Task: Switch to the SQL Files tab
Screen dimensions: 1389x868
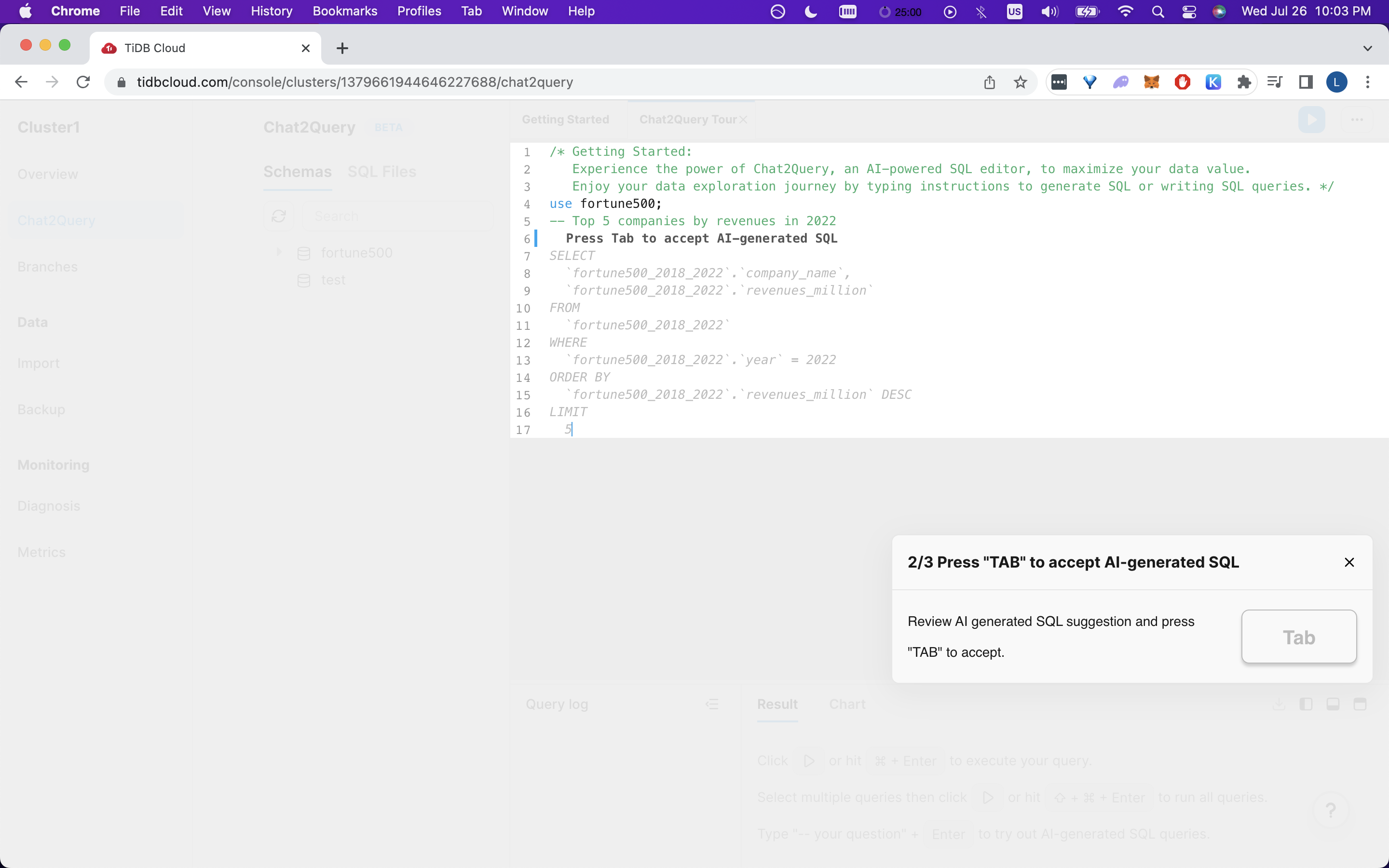Action: [x=381, y=172]
